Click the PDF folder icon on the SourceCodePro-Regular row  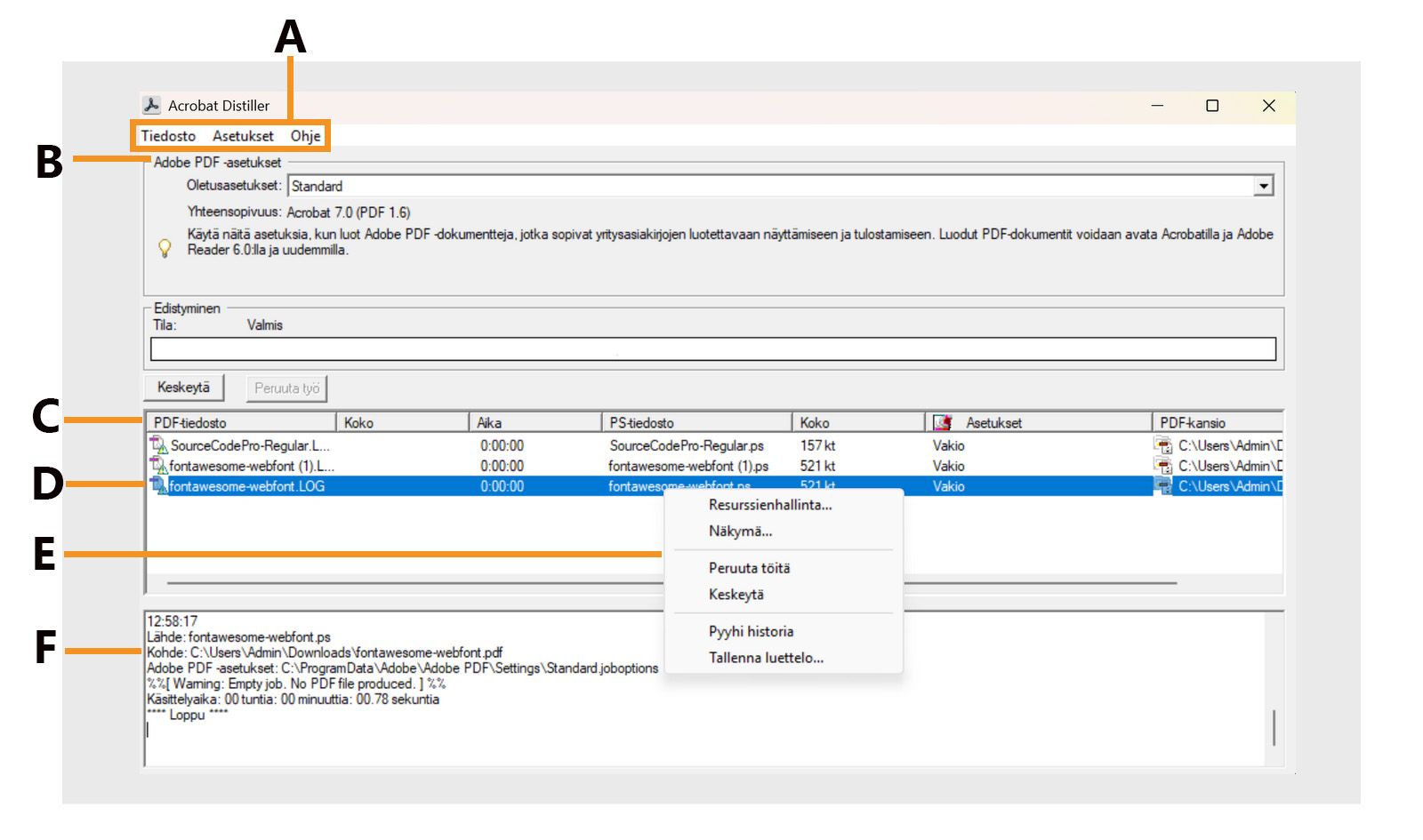click(x=1165, y=445)
